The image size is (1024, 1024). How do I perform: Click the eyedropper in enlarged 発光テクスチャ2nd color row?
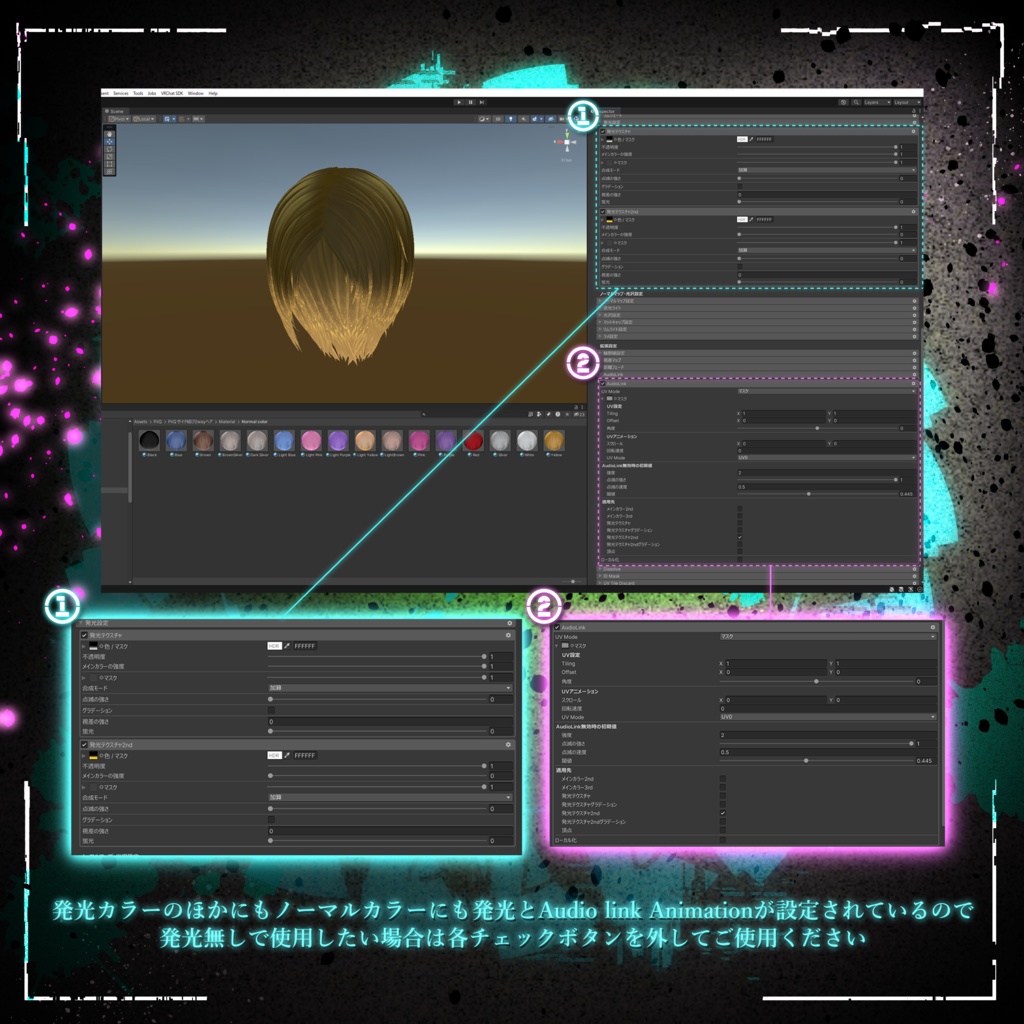point(287,755)
